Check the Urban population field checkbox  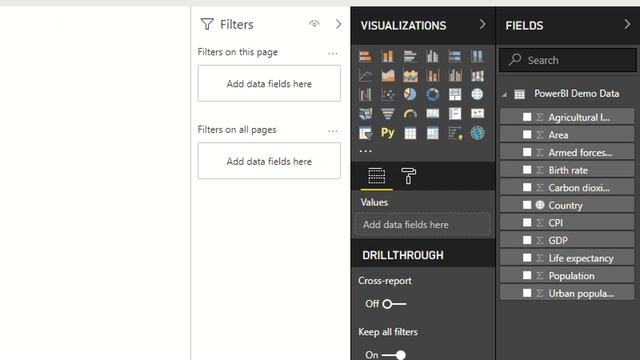click(x=527, y=293)
